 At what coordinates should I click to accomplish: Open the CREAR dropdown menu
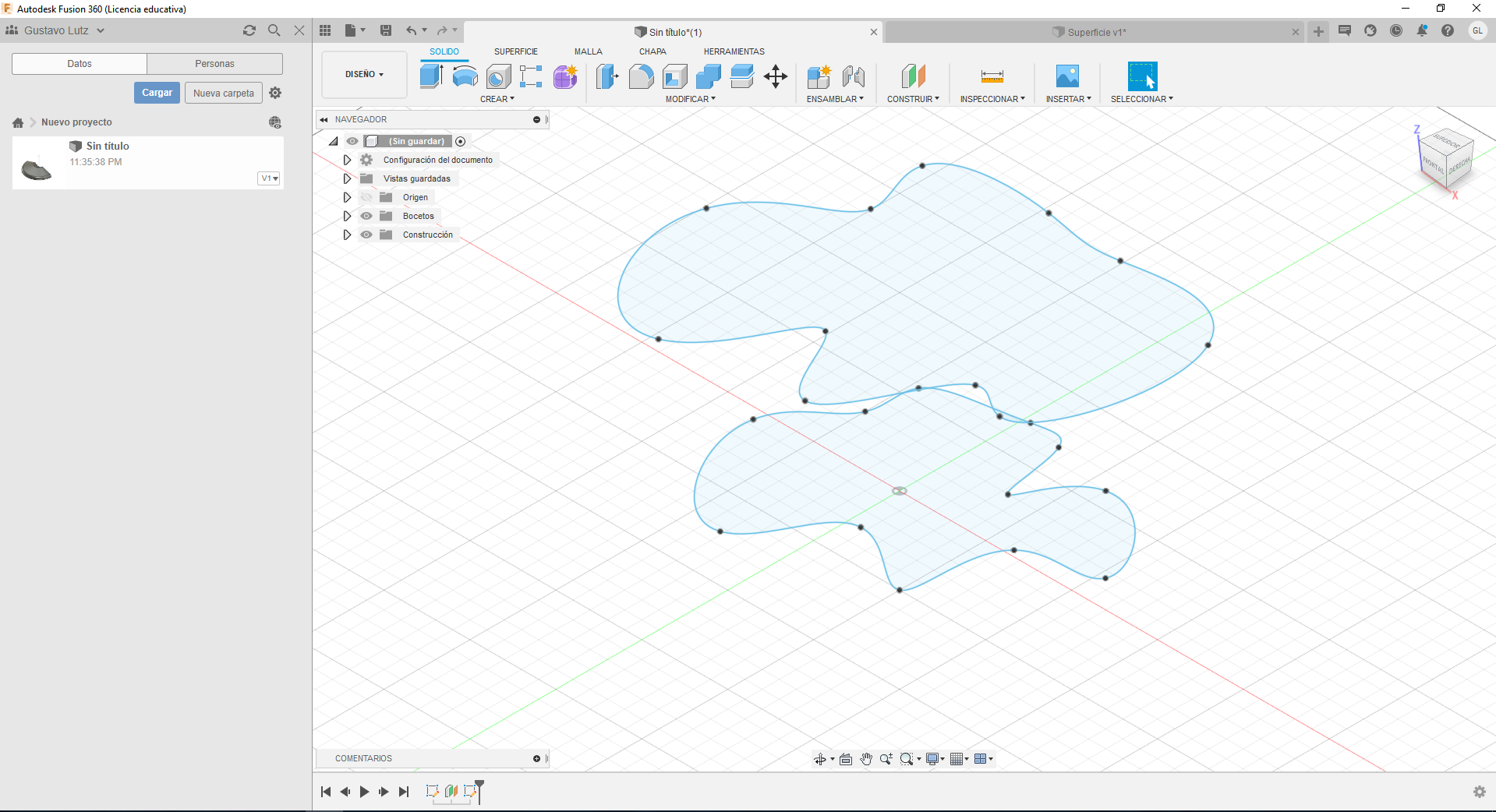click(497, 99)
